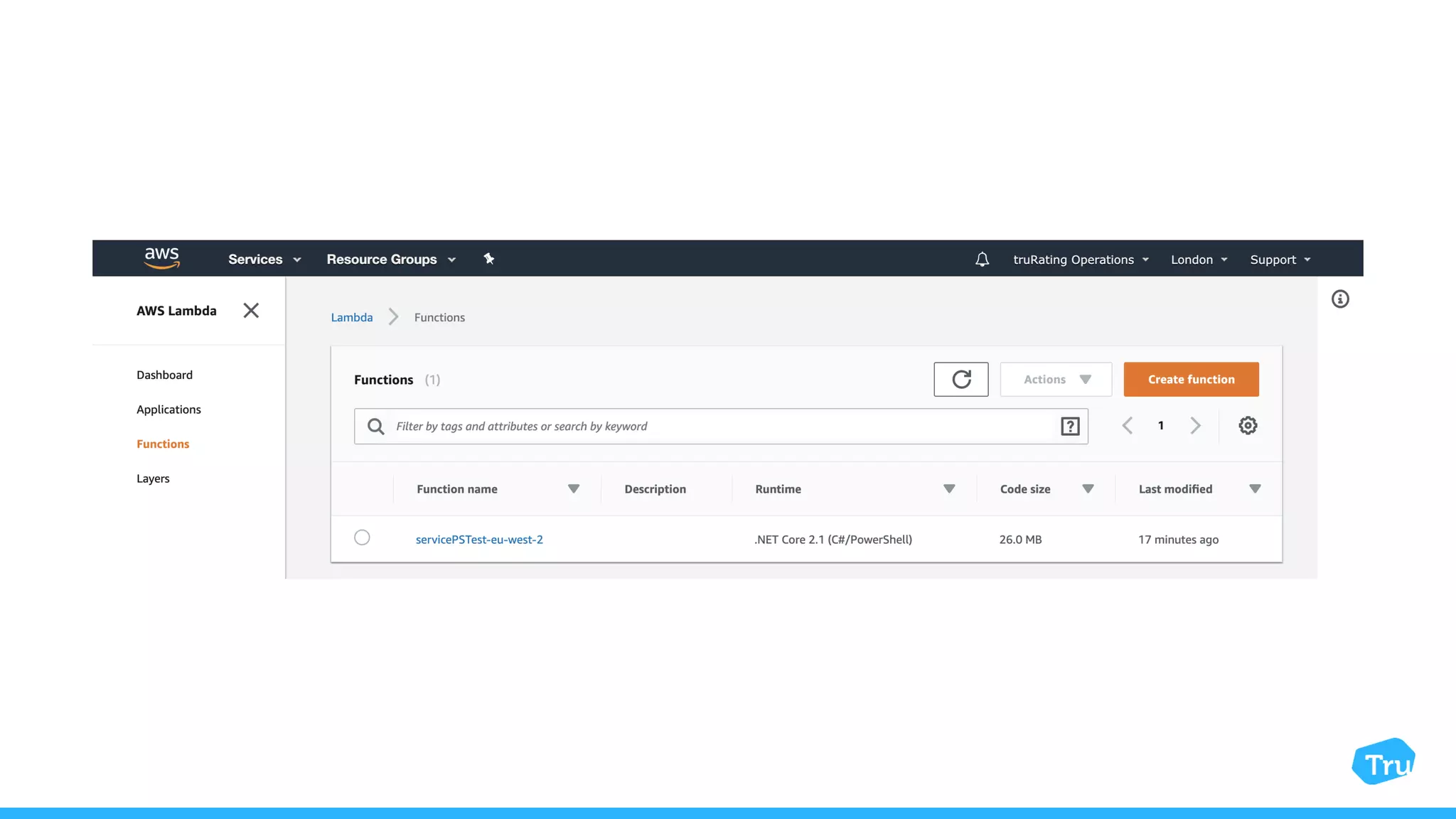This screenshot has width=1456, height=819.
Task: Click the info circle icon
Action: [x=1340, y=299]
